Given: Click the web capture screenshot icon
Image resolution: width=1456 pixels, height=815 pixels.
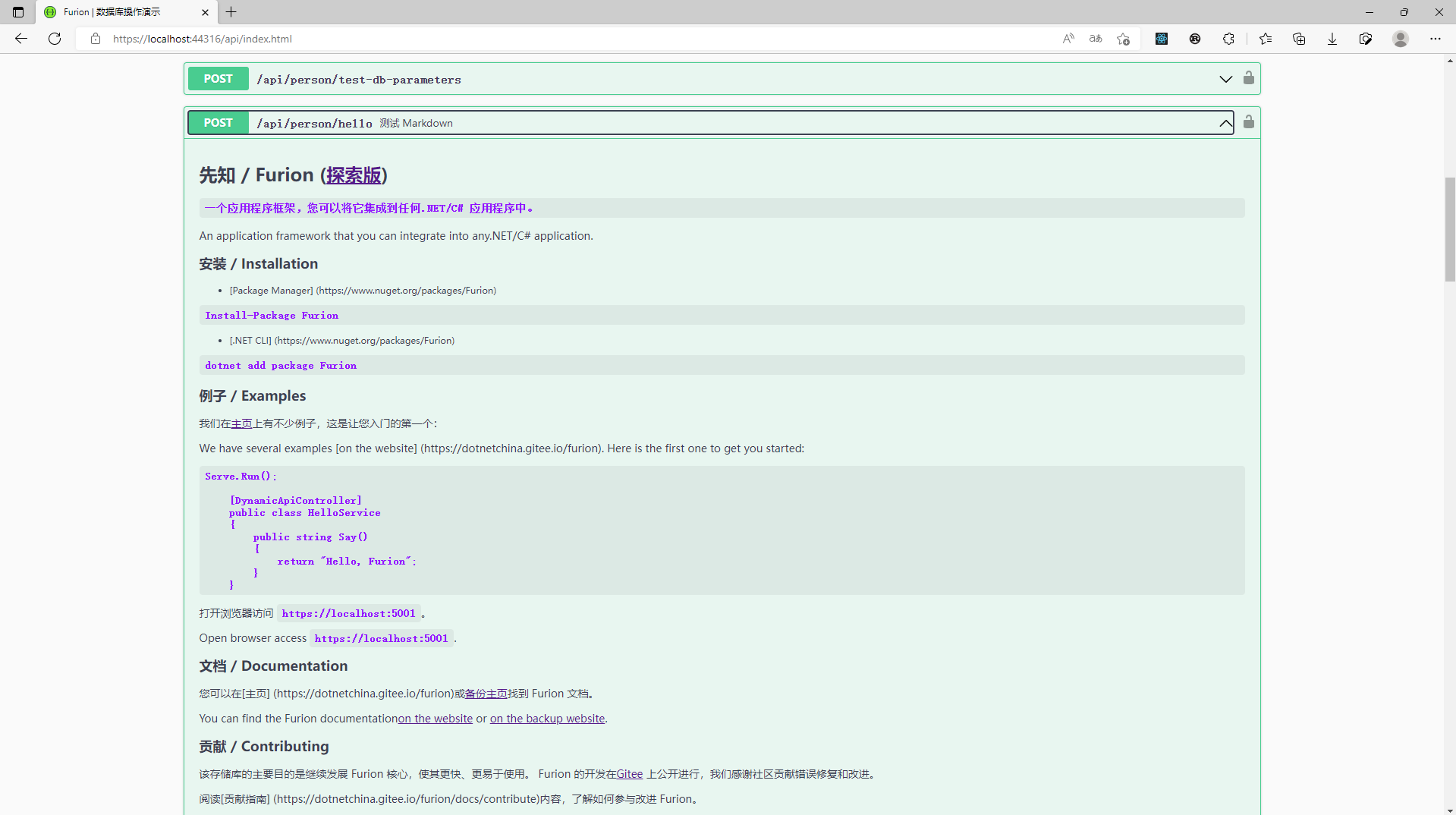Looking at the screenshot, I should 1366,39.
